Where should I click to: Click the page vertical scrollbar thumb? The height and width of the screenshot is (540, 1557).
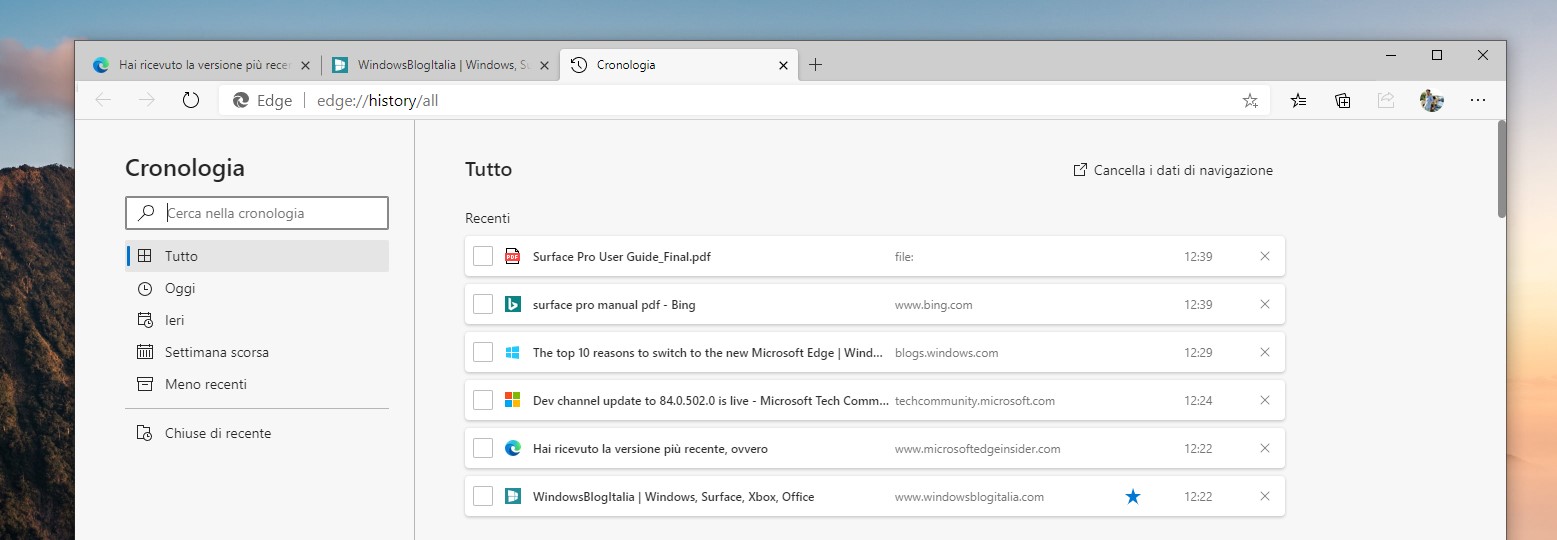(1501, 168)
